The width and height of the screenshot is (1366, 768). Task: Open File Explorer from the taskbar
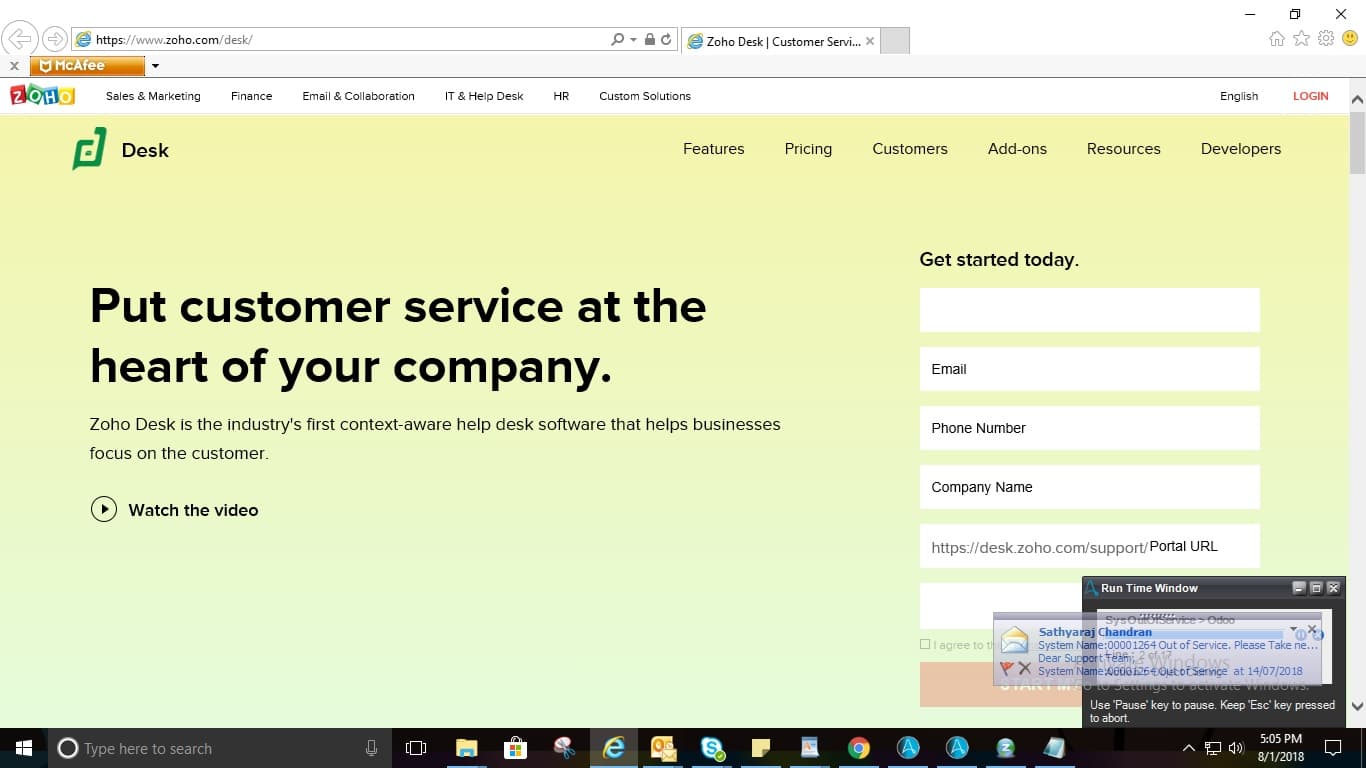coord(466,748)
